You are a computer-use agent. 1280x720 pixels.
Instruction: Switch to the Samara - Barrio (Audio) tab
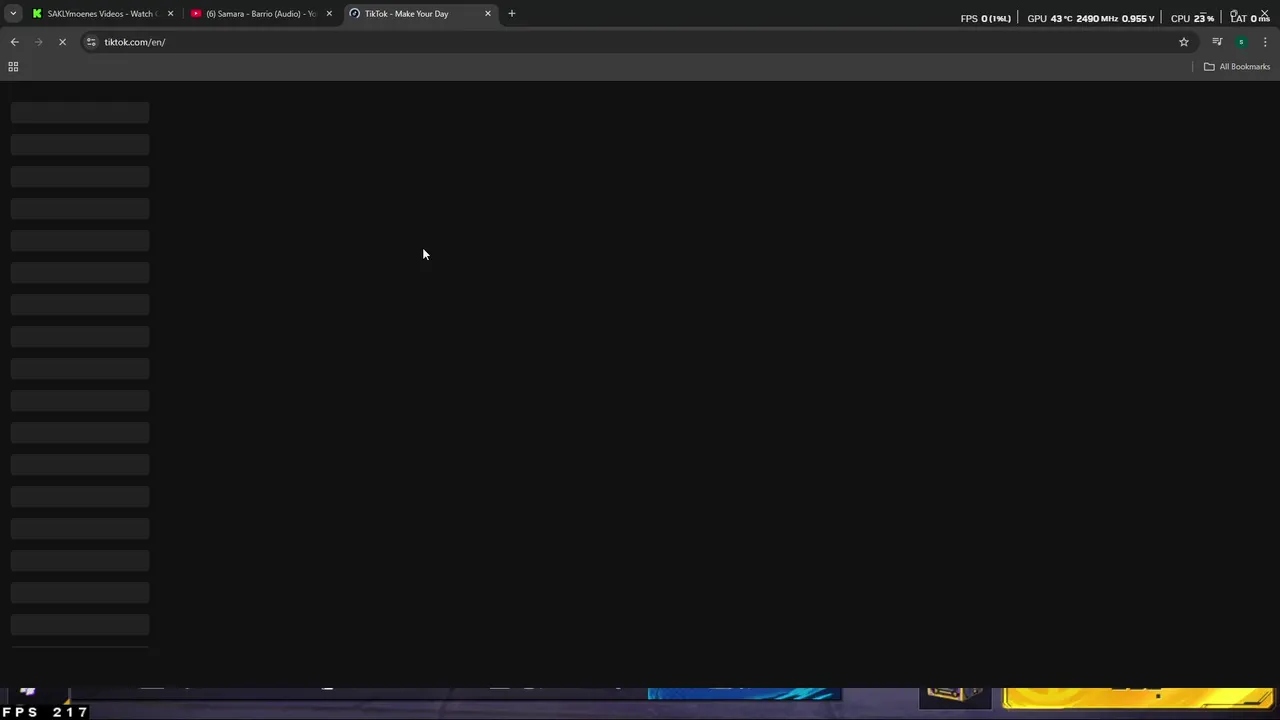click(x=261, y=14)
